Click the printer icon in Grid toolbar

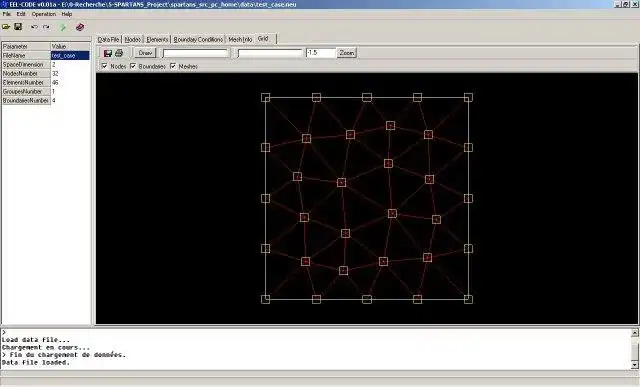(119, 53)
